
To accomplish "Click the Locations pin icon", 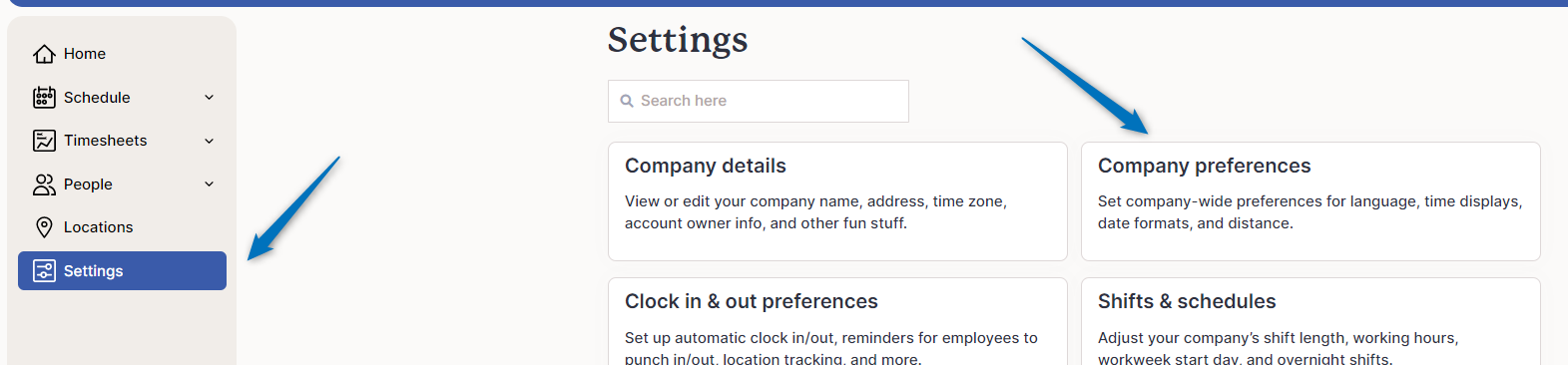I will pos(44,227).
